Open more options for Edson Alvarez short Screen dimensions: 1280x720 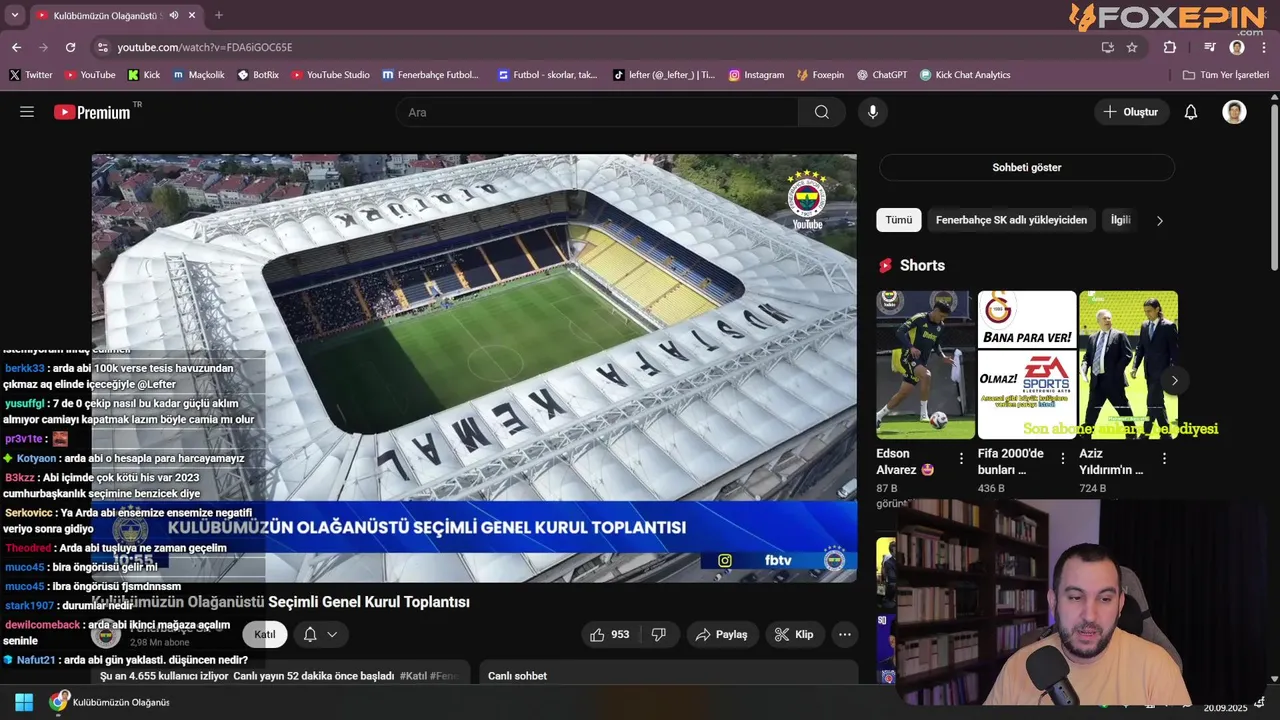coord(961,458)
